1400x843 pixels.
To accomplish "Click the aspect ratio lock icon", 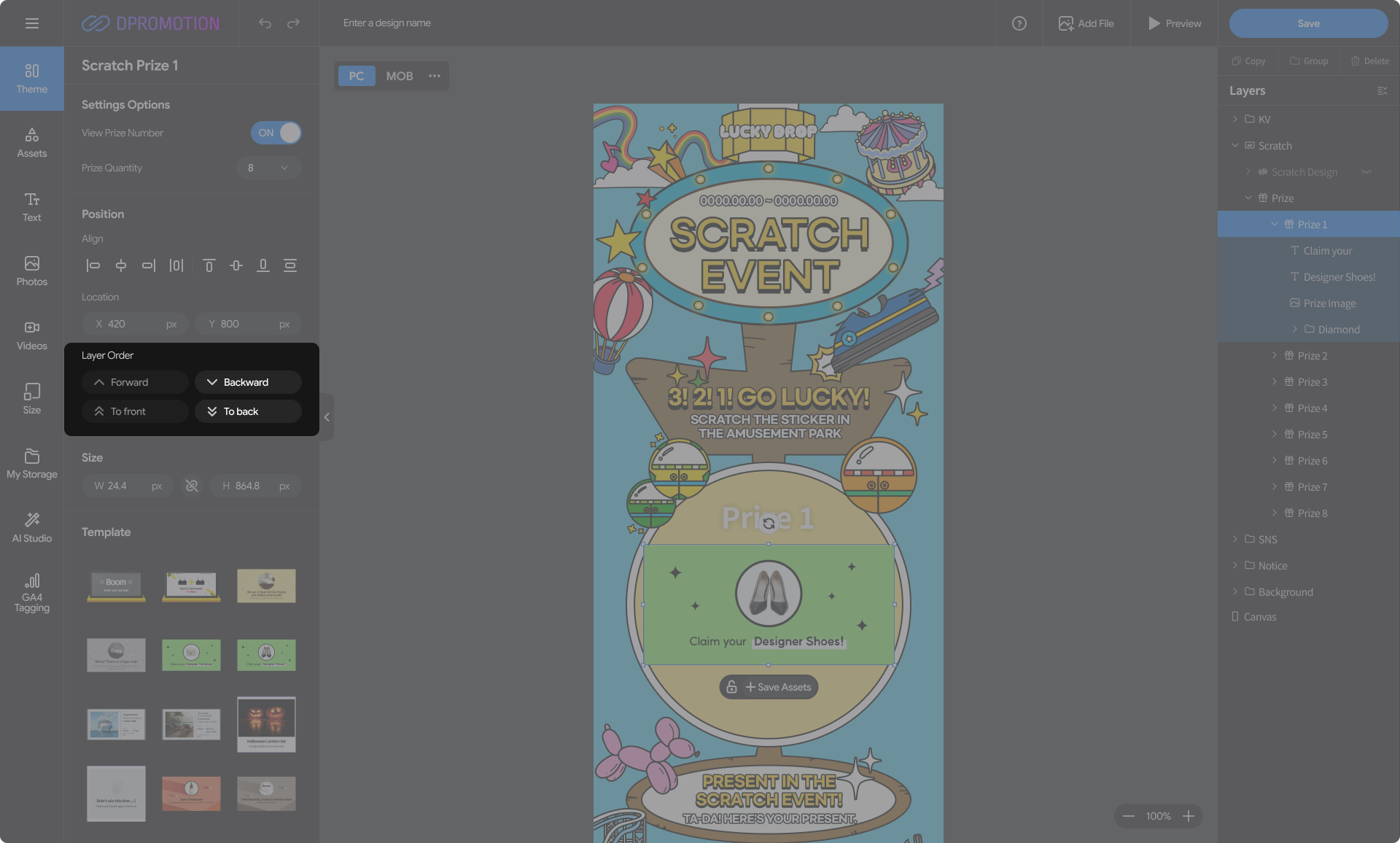I will [x=192, y=486].
